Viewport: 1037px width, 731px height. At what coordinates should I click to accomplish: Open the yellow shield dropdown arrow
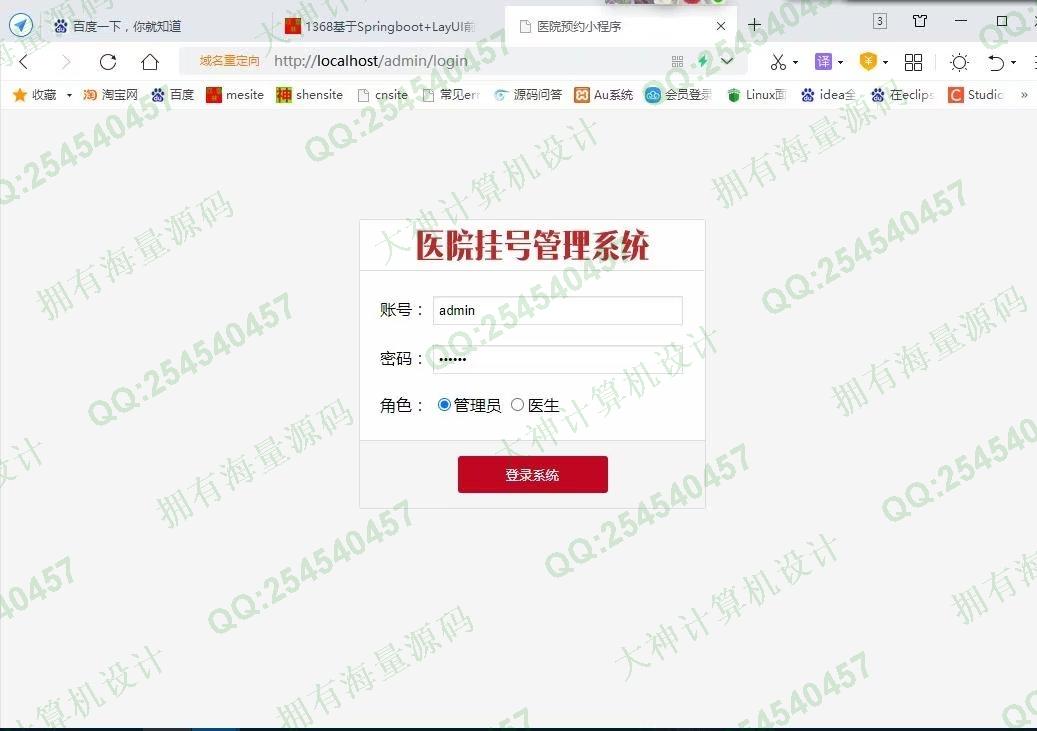coord(886,63)
